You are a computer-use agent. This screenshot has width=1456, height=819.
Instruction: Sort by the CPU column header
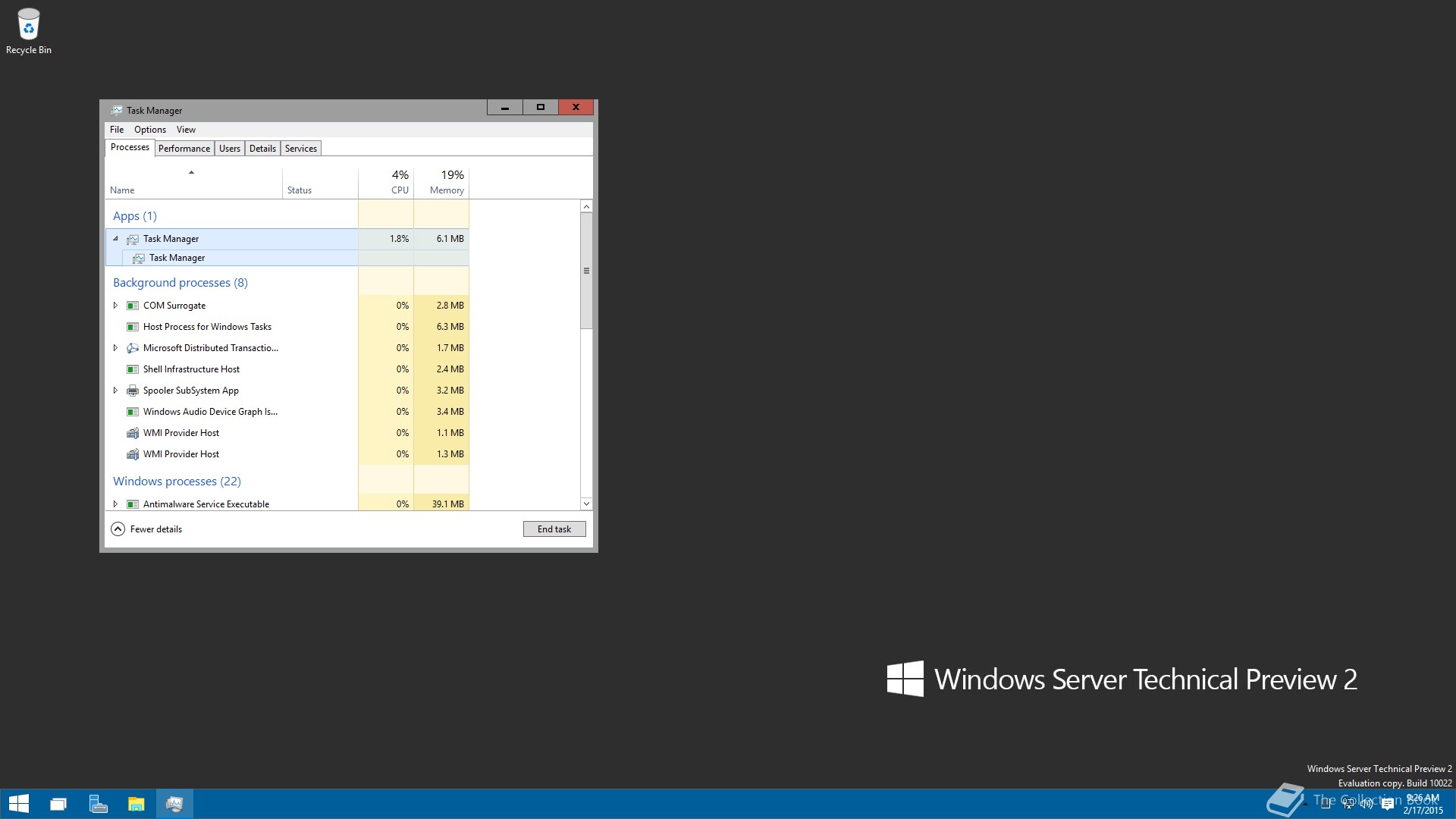[386, 183]
